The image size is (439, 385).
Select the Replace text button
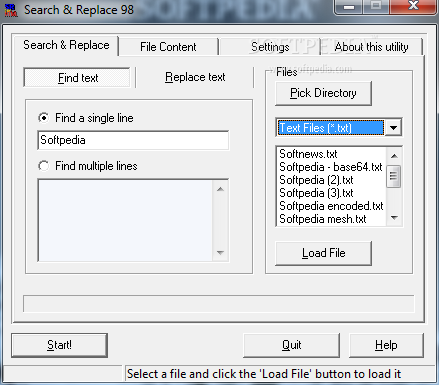[x=195, y=77]
